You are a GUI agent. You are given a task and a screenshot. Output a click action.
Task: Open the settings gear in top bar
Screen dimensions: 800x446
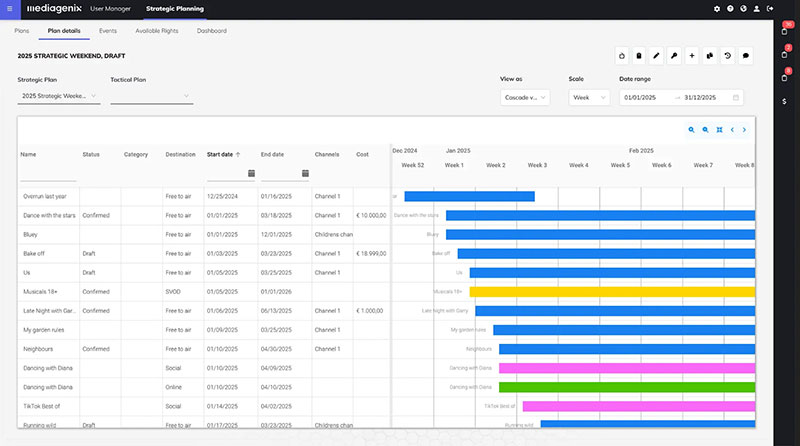717,9
